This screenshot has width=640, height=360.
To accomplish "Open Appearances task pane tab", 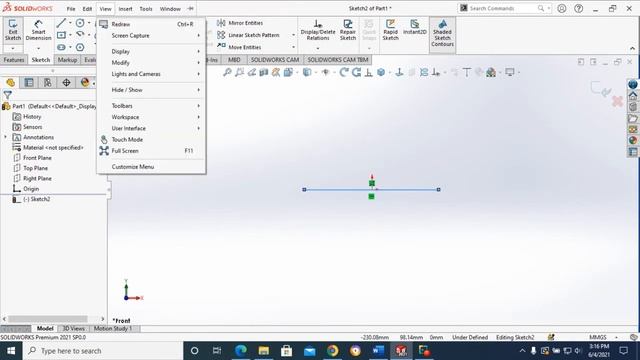I will [633, 140].
